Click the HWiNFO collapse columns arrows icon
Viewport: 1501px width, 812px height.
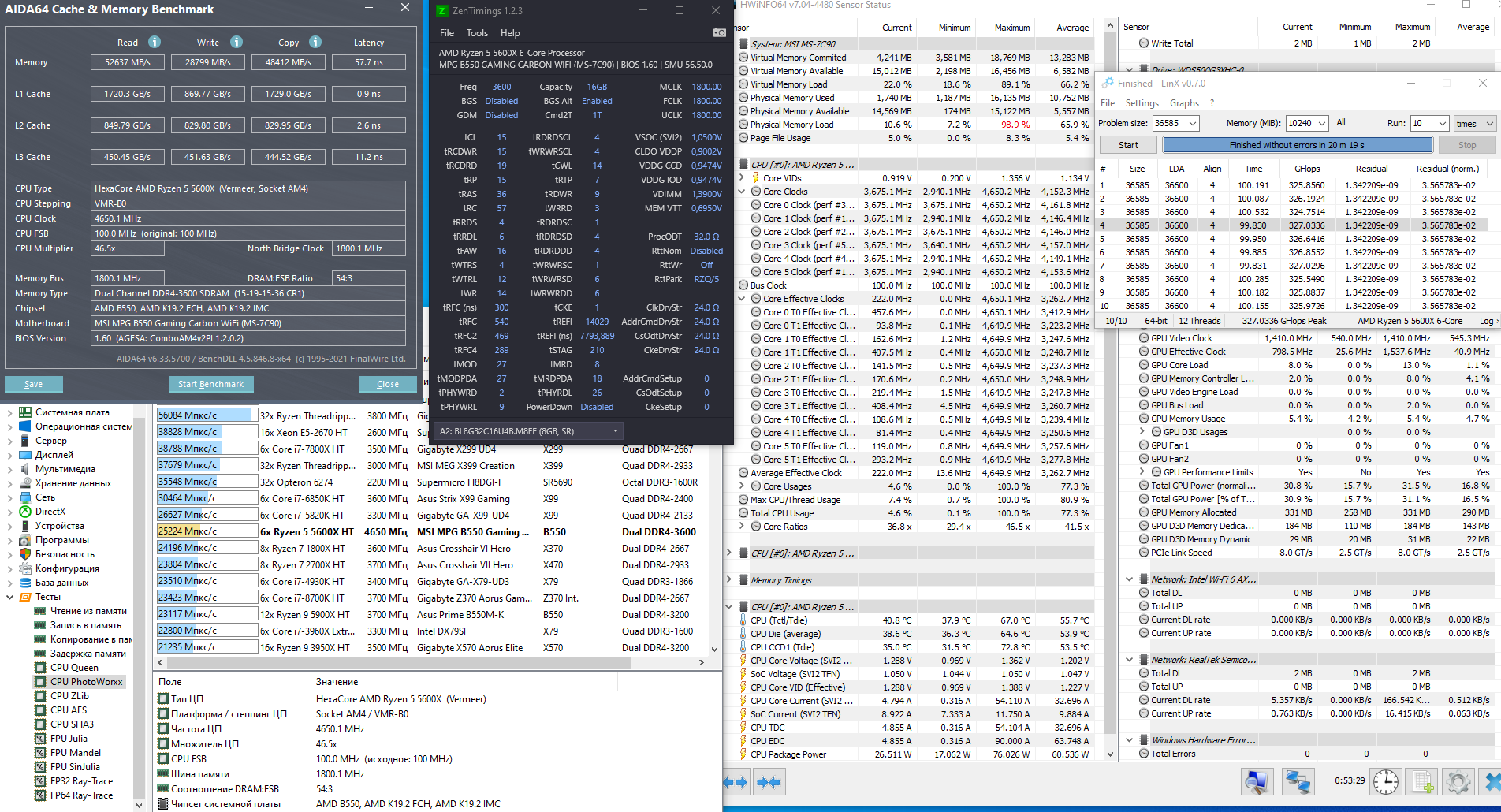click(x=768, y=782)
